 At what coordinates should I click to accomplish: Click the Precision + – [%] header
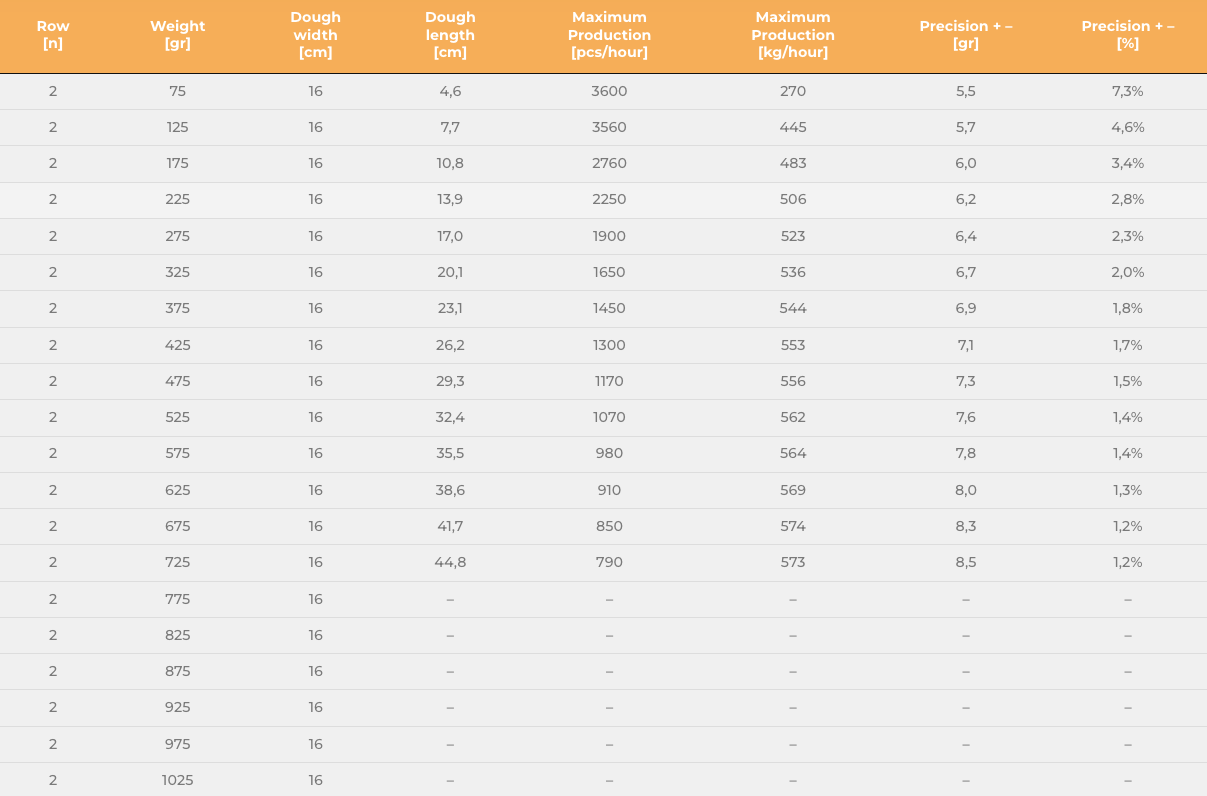tap(1128, 35)
